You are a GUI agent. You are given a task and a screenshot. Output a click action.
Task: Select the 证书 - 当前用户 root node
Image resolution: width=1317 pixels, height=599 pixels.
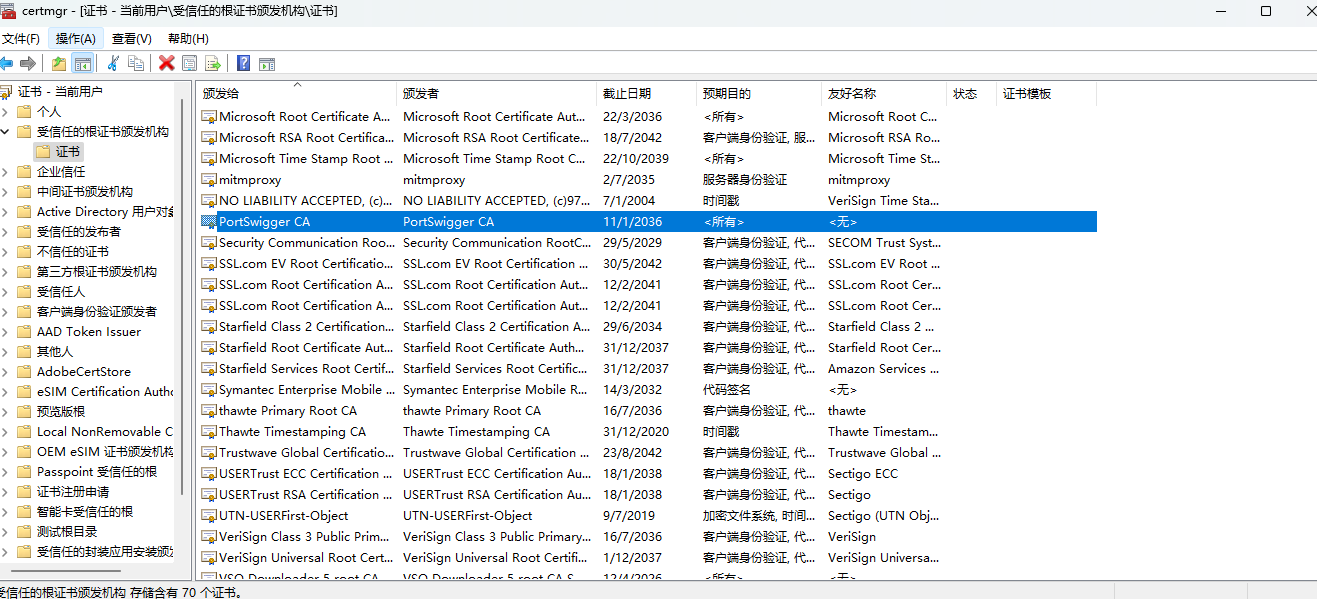point(60,91)
